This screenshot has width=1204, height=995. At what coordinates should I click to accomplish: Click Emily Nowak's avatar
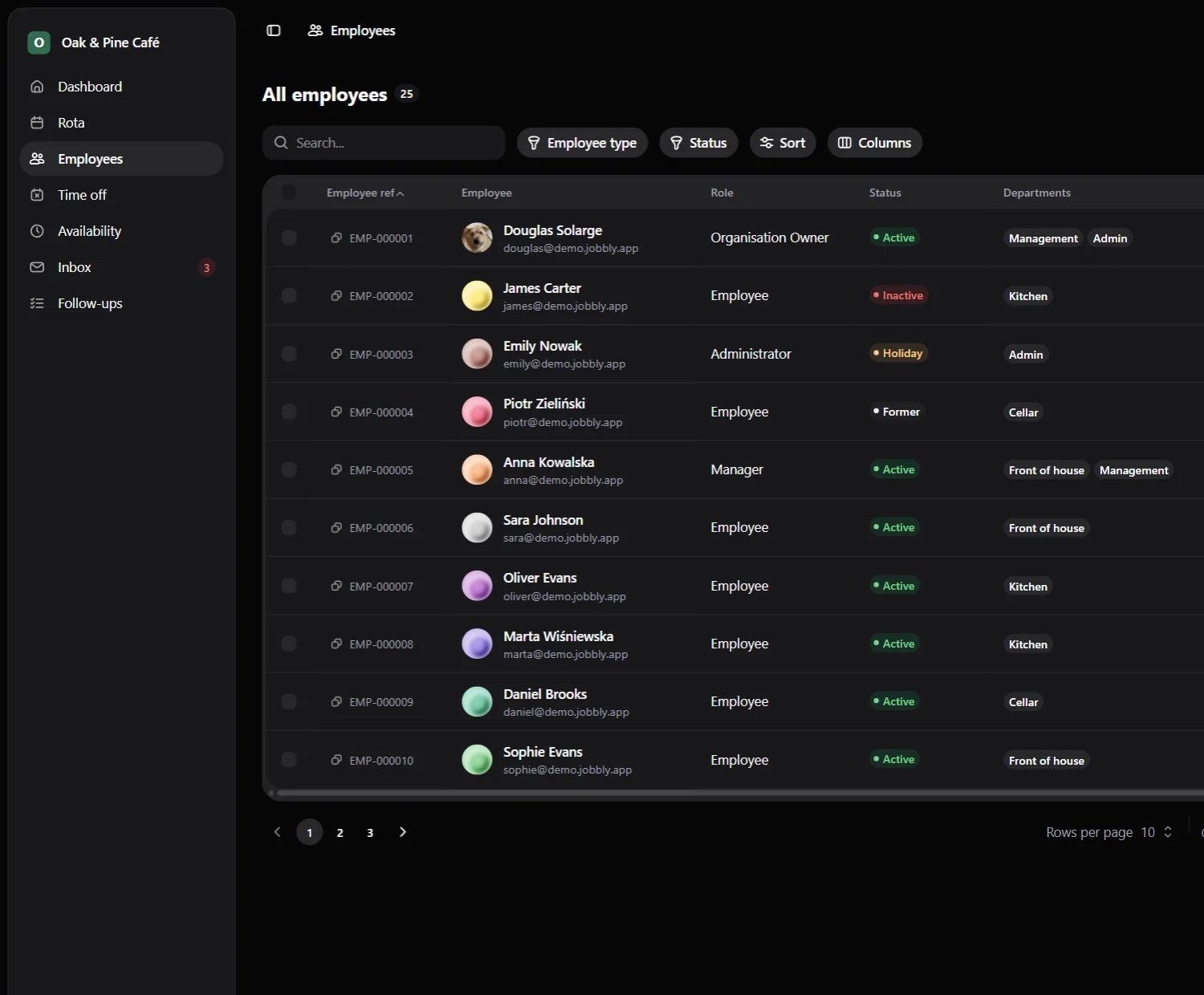pyautogui.click(x=477, y=354)
